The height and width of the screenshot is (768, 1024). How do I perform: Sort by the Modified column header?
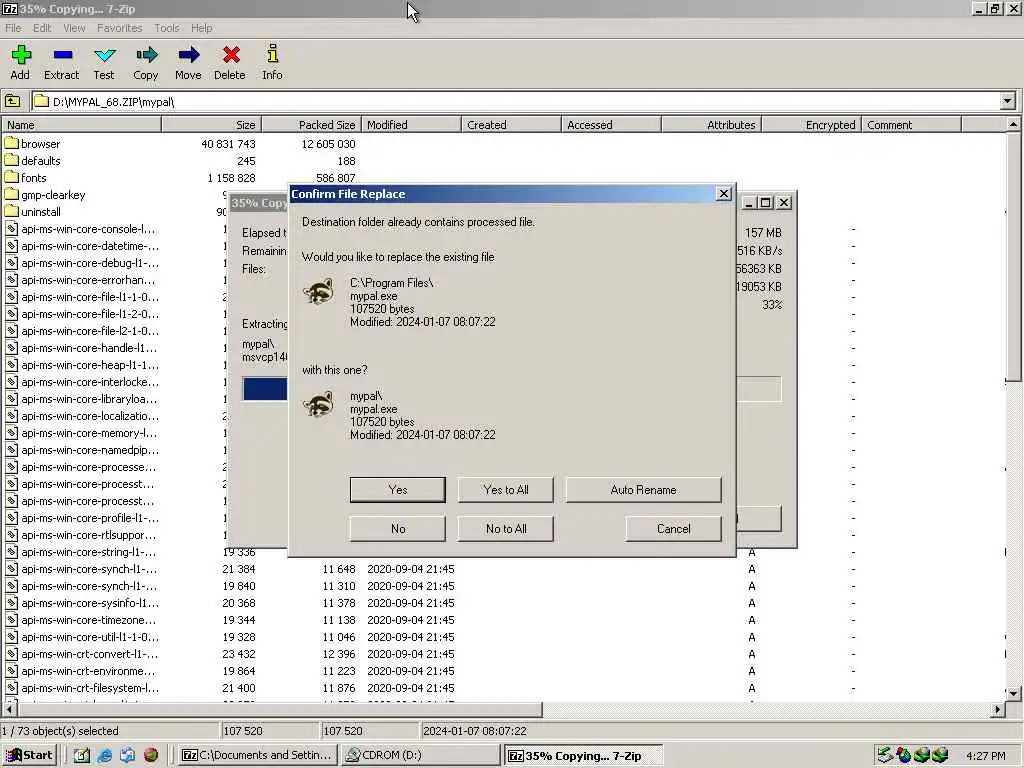click(x=411, y=125)
